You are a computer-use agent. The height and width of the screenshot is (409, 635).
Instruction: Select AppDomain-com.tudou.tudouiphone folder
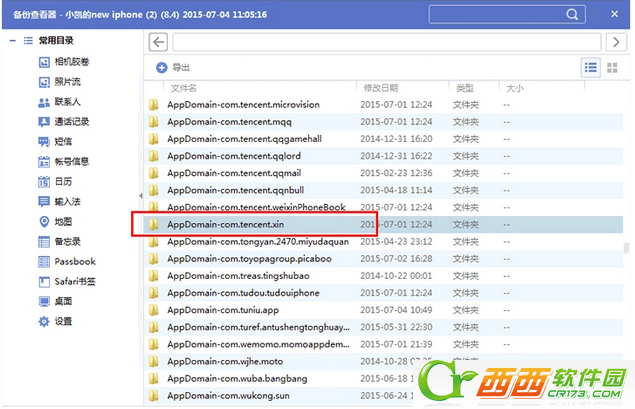[383, 293]
